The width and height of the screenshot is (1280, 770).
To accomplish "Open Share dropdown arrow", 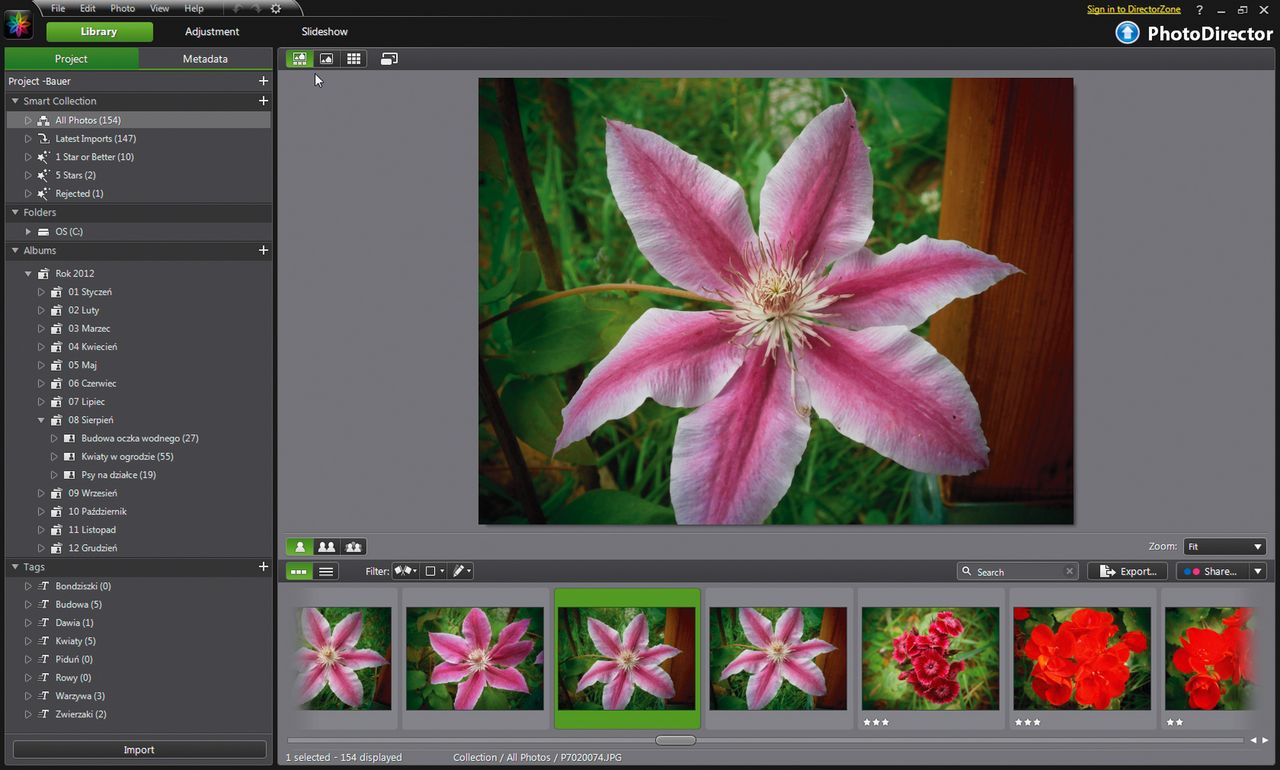I will pos(1258,572).
